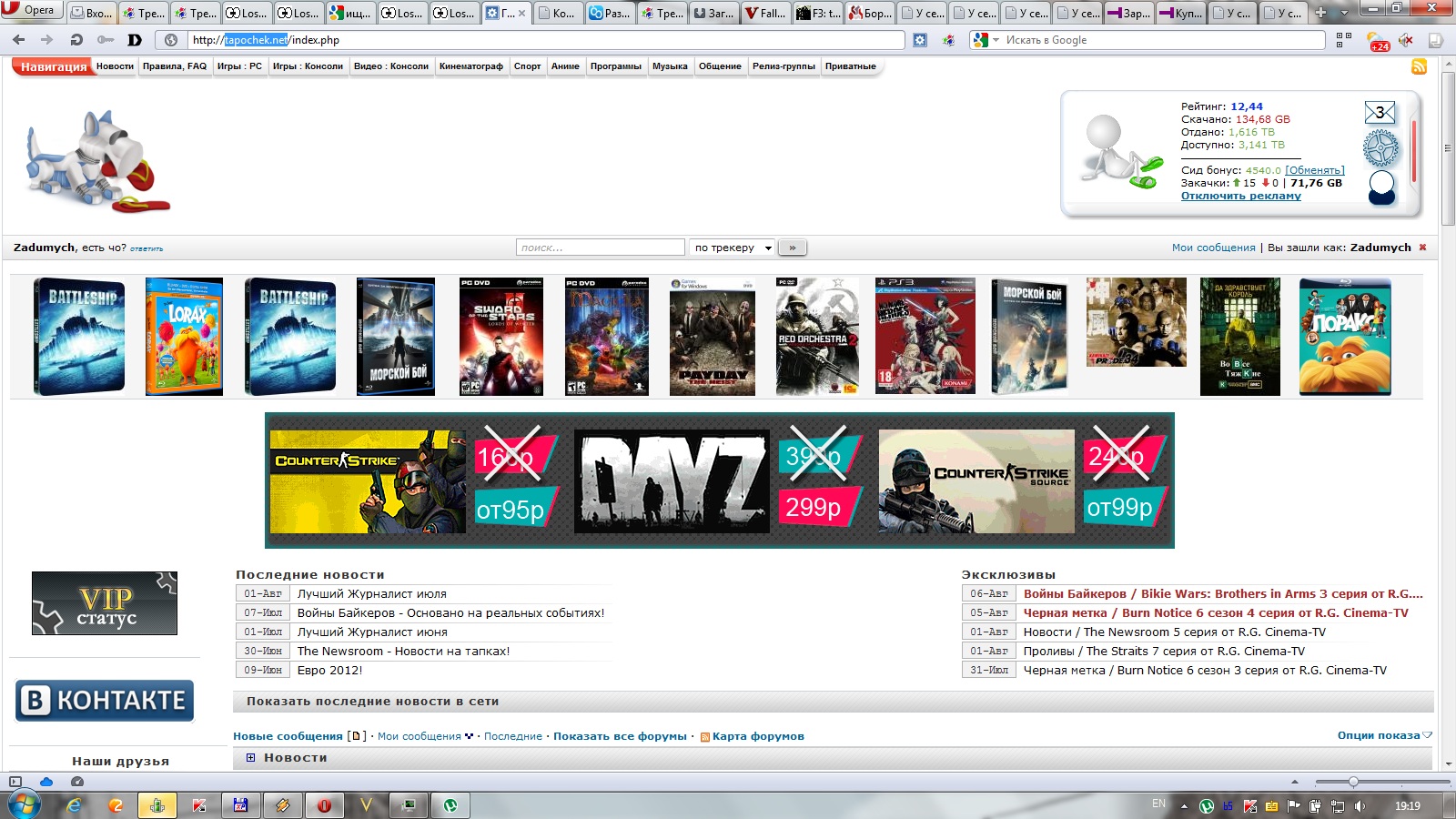Viewport: 1456px width, 819px height.
Task: Open Opera Link cloud icon in the status bar
Action: pyautogui.click(x=46, y=782)
